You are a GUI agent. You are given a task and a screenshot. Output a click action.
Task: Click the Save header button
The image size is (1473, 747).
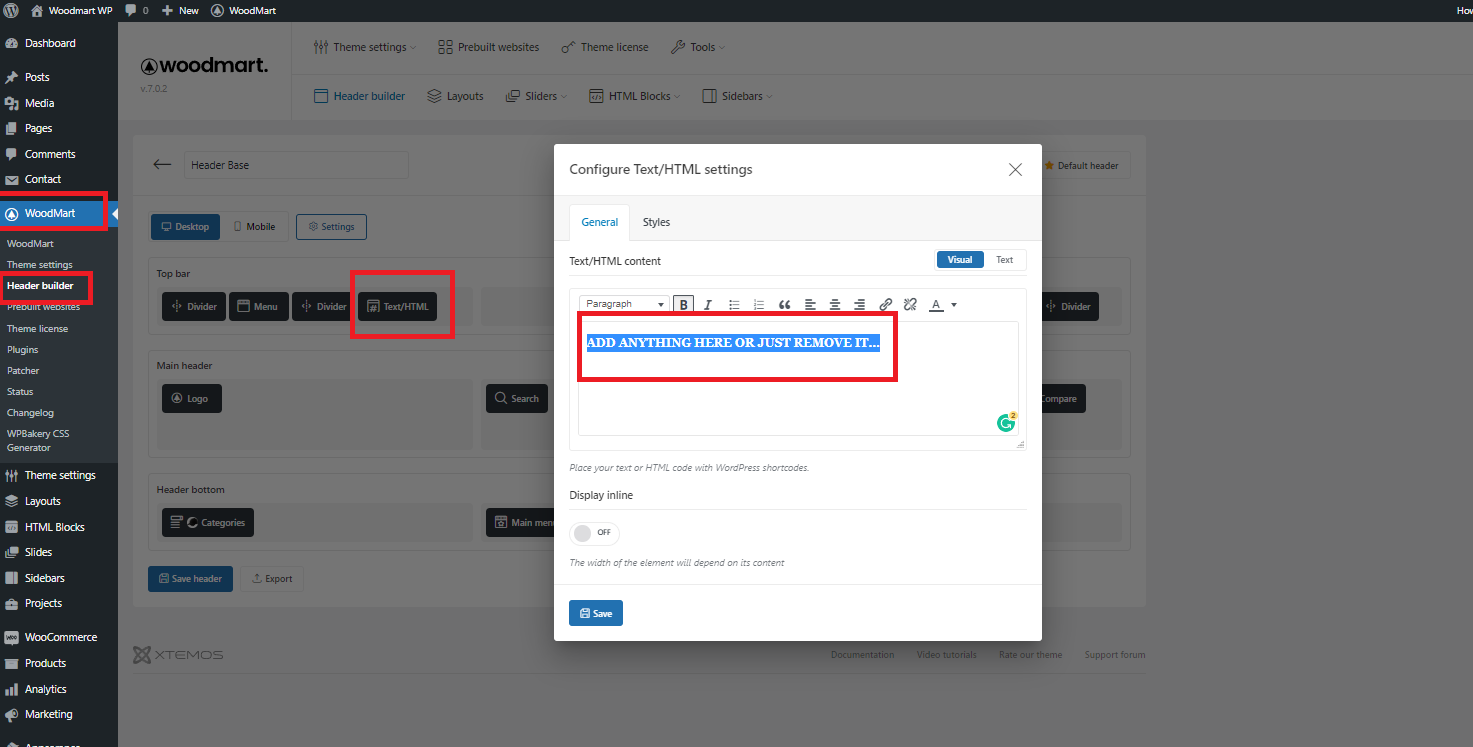tap(190, 578)
